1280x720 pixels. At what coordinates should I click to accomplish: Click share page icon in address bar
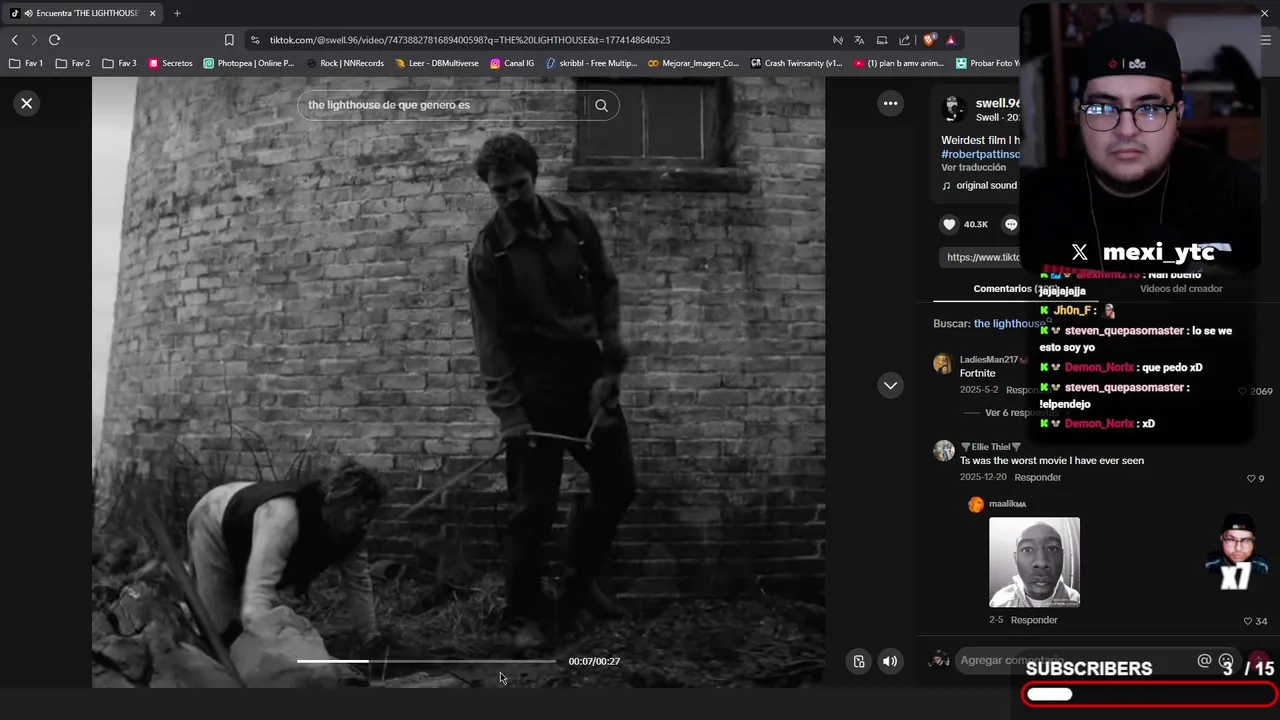point(904,40)
